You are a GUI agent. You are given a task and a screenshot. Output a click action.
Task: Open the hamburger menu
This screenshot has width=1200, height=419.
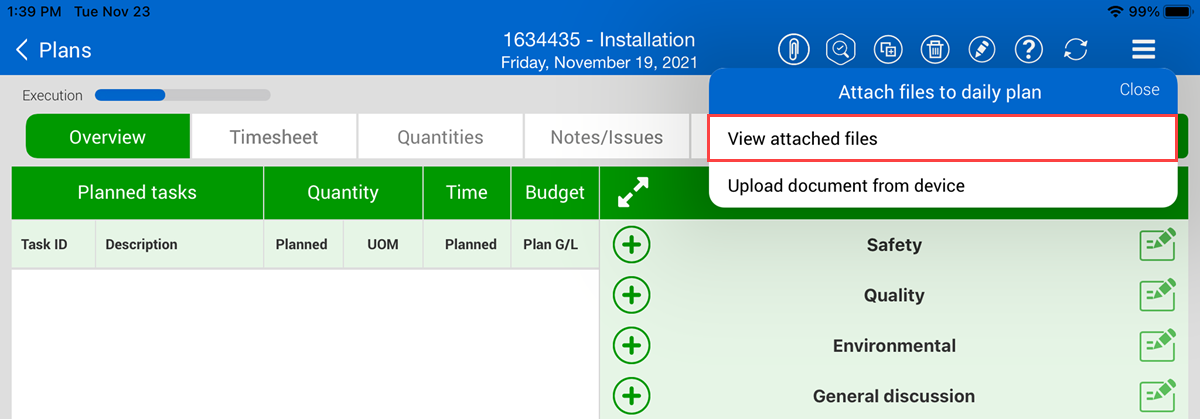pyautogui.click(x=1144, y=49)
